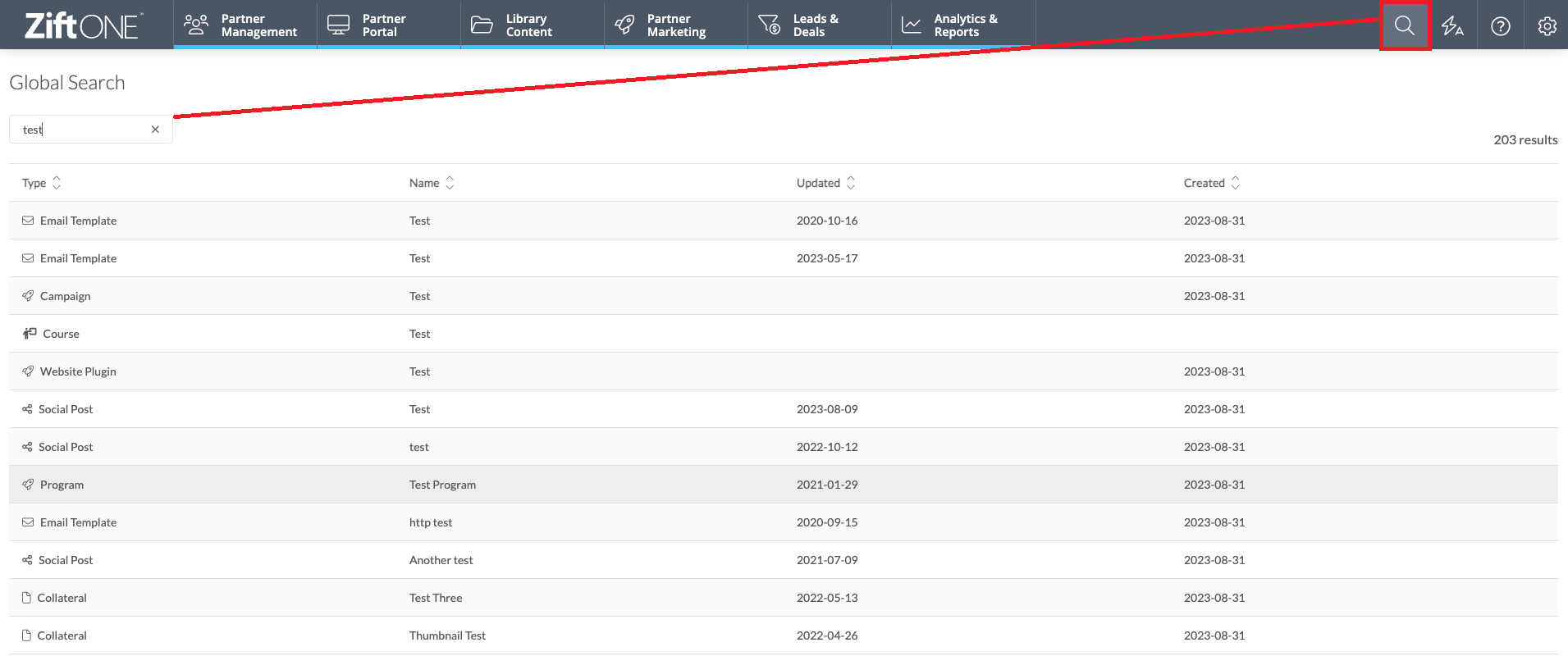Click envelope icon of Email Template updated 2023-05-17

pyautogui.click(x=28, y=258)
